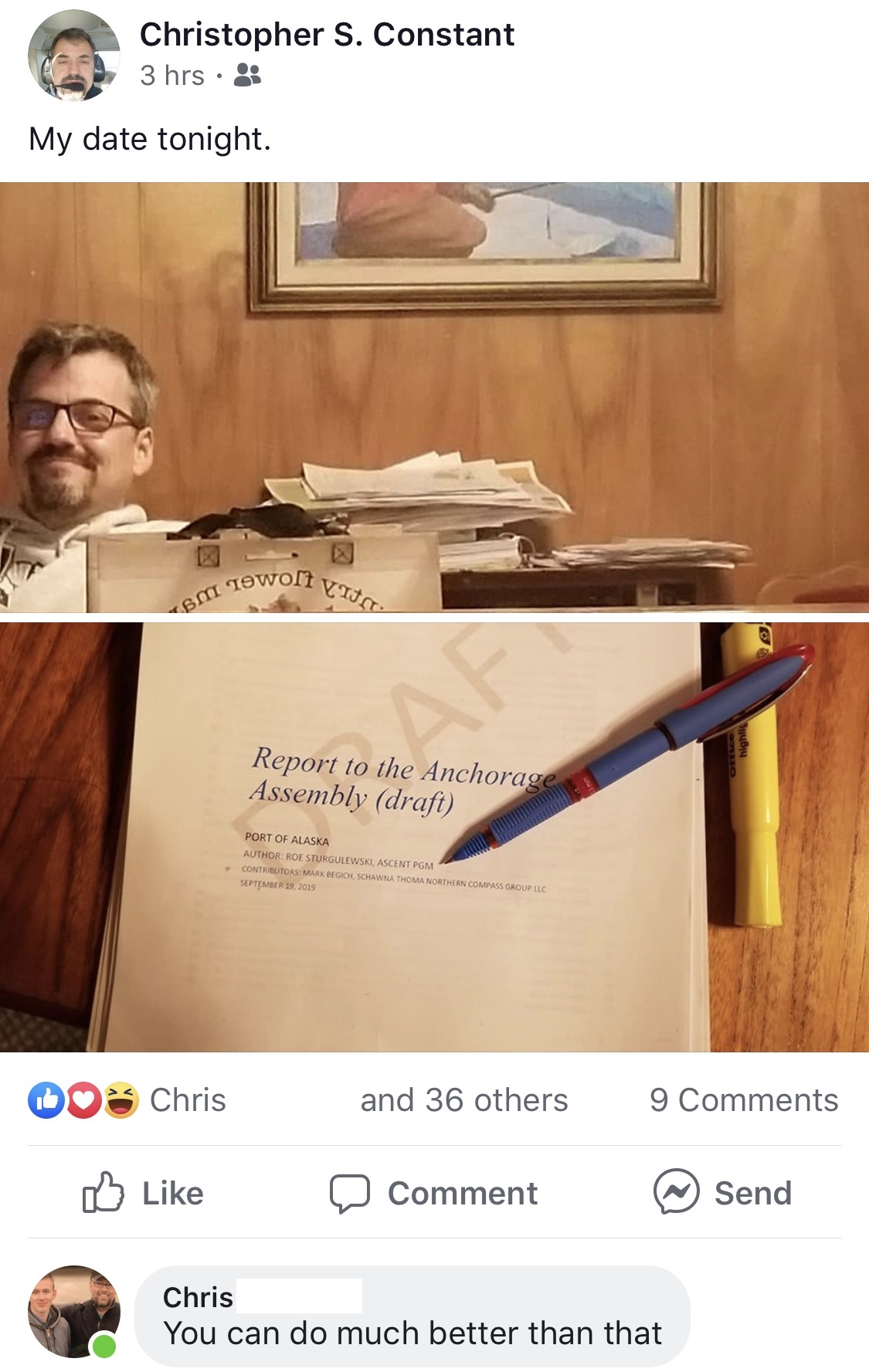Open the commenter Chris's profile photo
This screenshot has height=1372, width=869.
pos(74,1311)
